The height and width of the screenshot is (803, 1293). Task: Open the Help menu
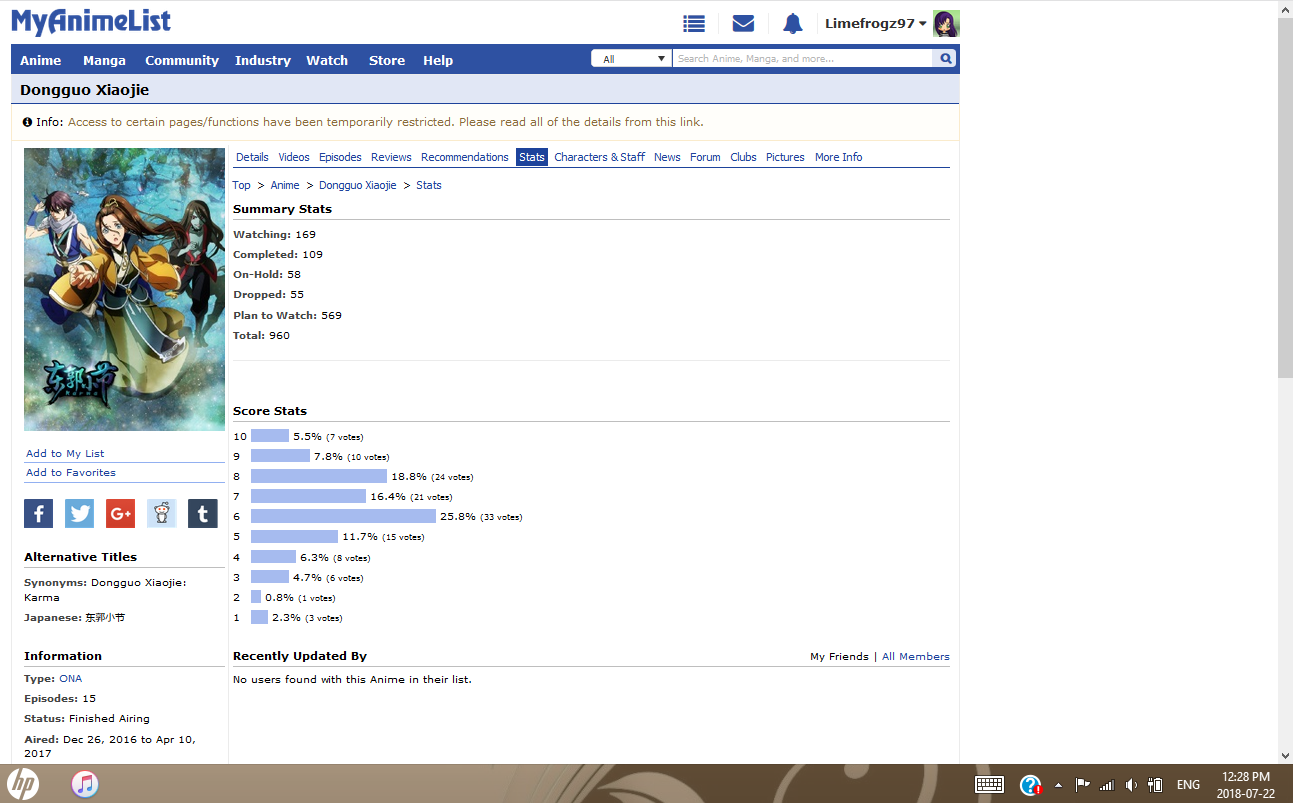coord(438,60)
